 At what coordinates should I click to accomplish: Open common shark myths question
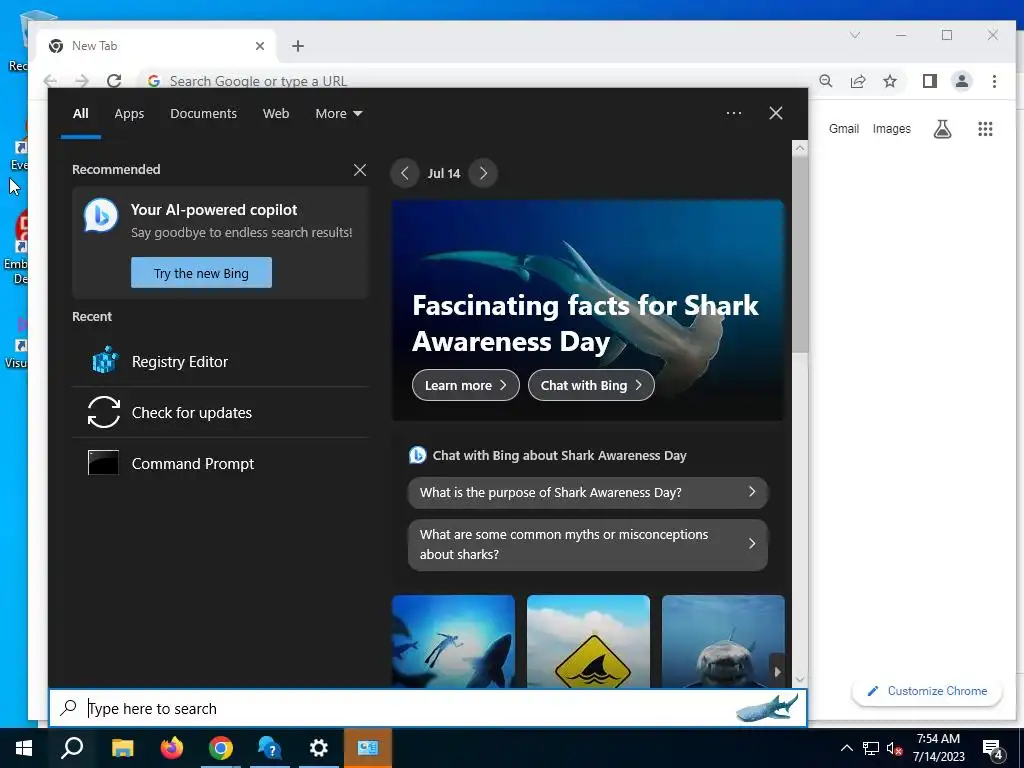(x=588, y=545)
